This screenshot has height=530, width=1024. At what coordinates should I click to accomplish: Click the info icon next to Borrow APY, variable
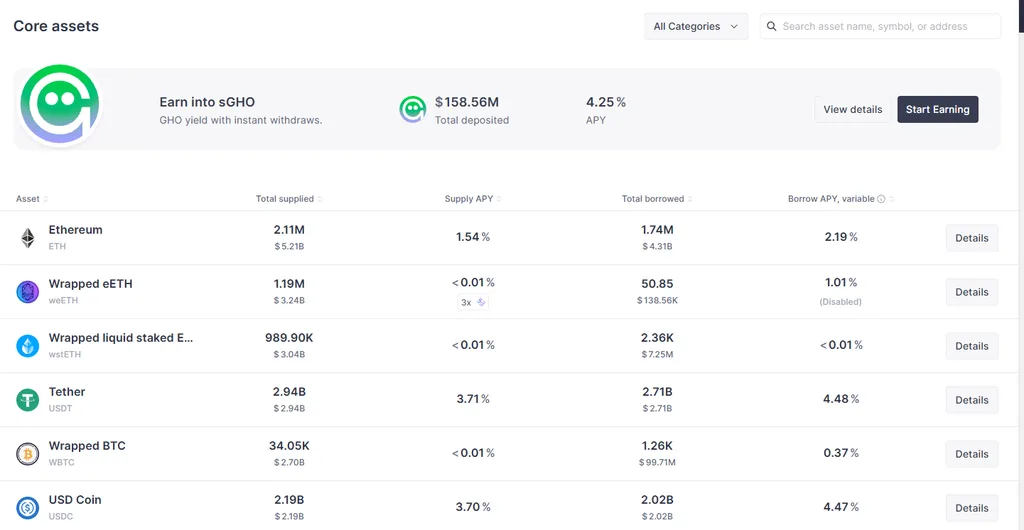click(x=881, y=198)
